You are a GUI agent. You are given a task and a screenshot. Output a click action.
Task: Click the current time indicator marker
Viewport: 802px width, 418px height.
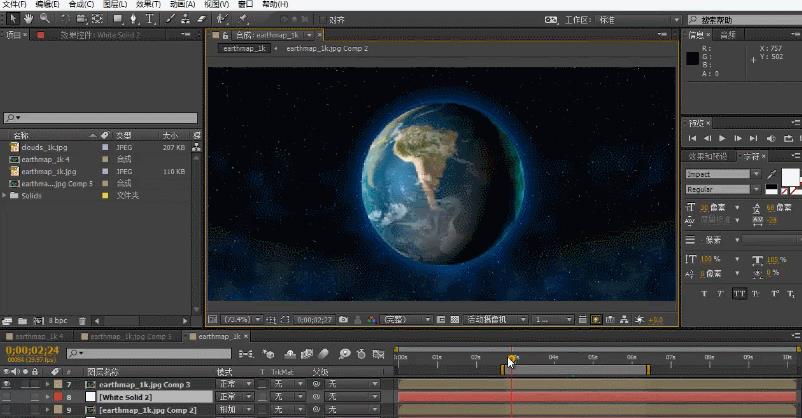coord(511,359)
